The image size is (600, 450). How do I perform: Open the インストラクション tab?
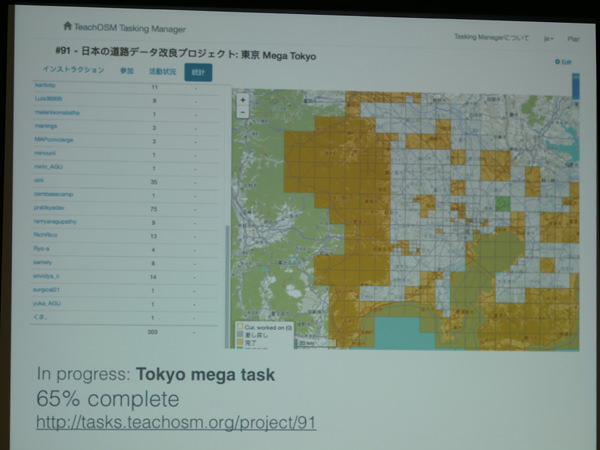click(73, 71)
